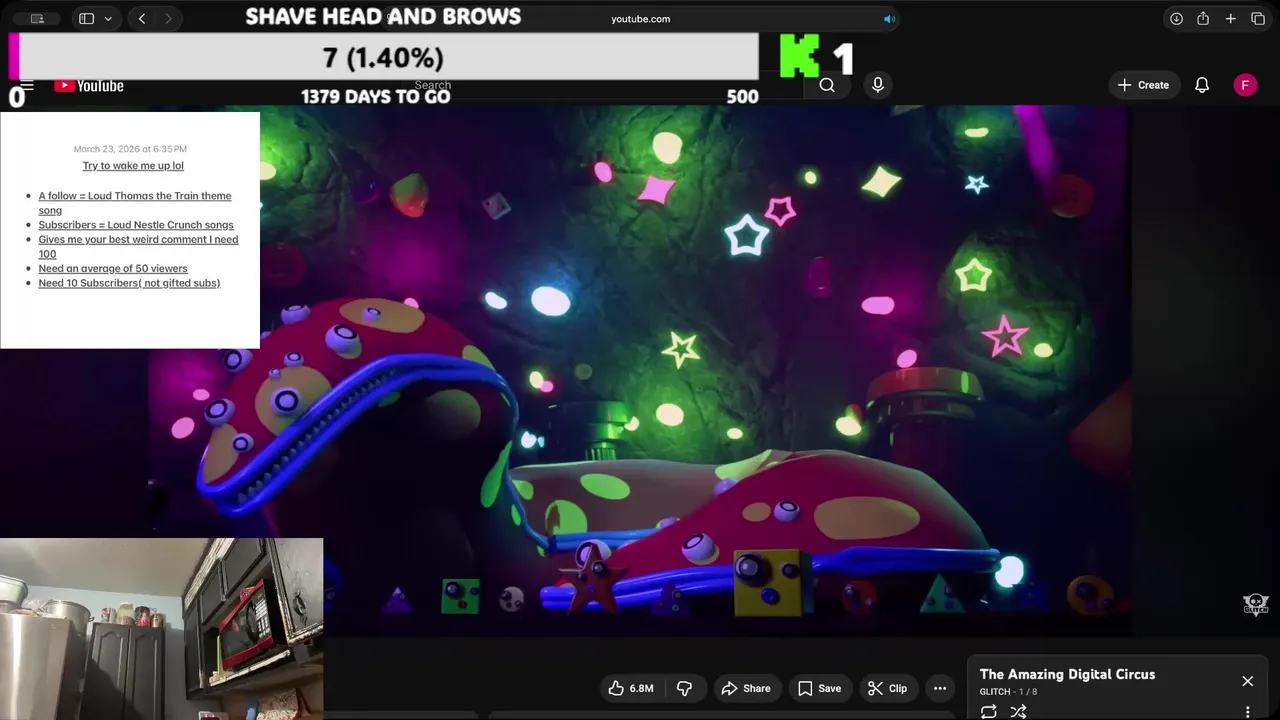The width and height of the screenshot is (1280, 720).
Task: Click Need 10 Subscribers line
Action: coord(129,283)
